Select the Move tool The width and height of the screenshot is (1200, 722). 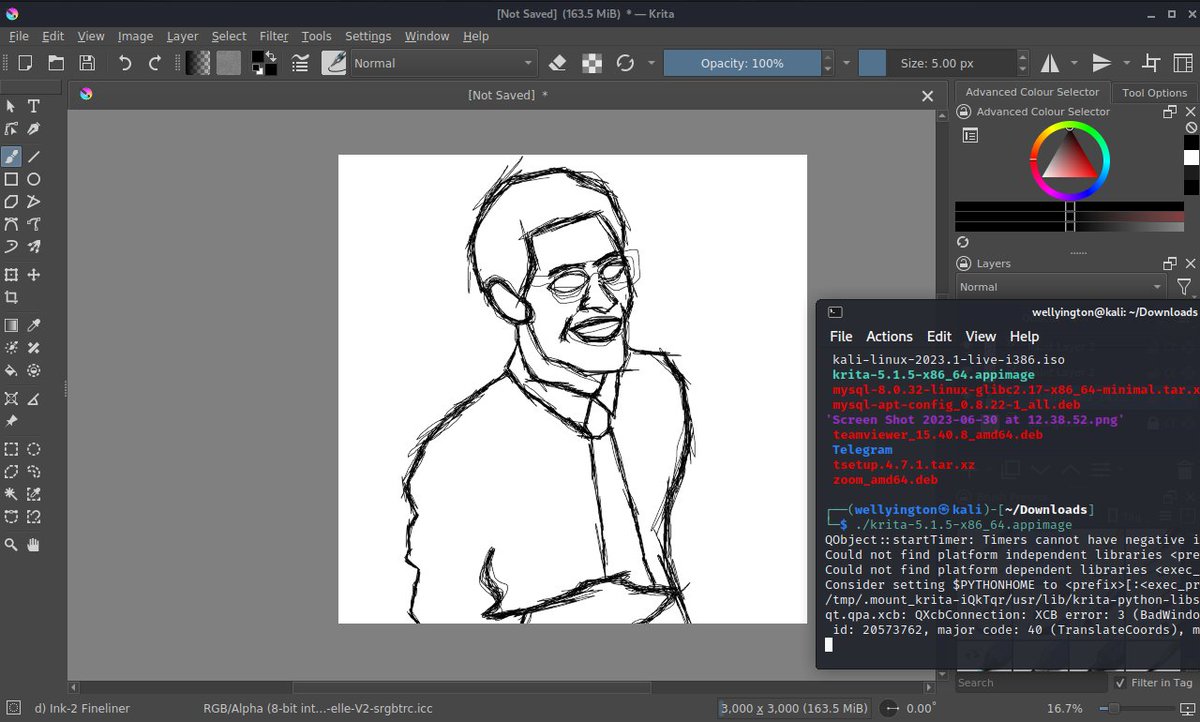pyautogui.click(x=33, y=275)
